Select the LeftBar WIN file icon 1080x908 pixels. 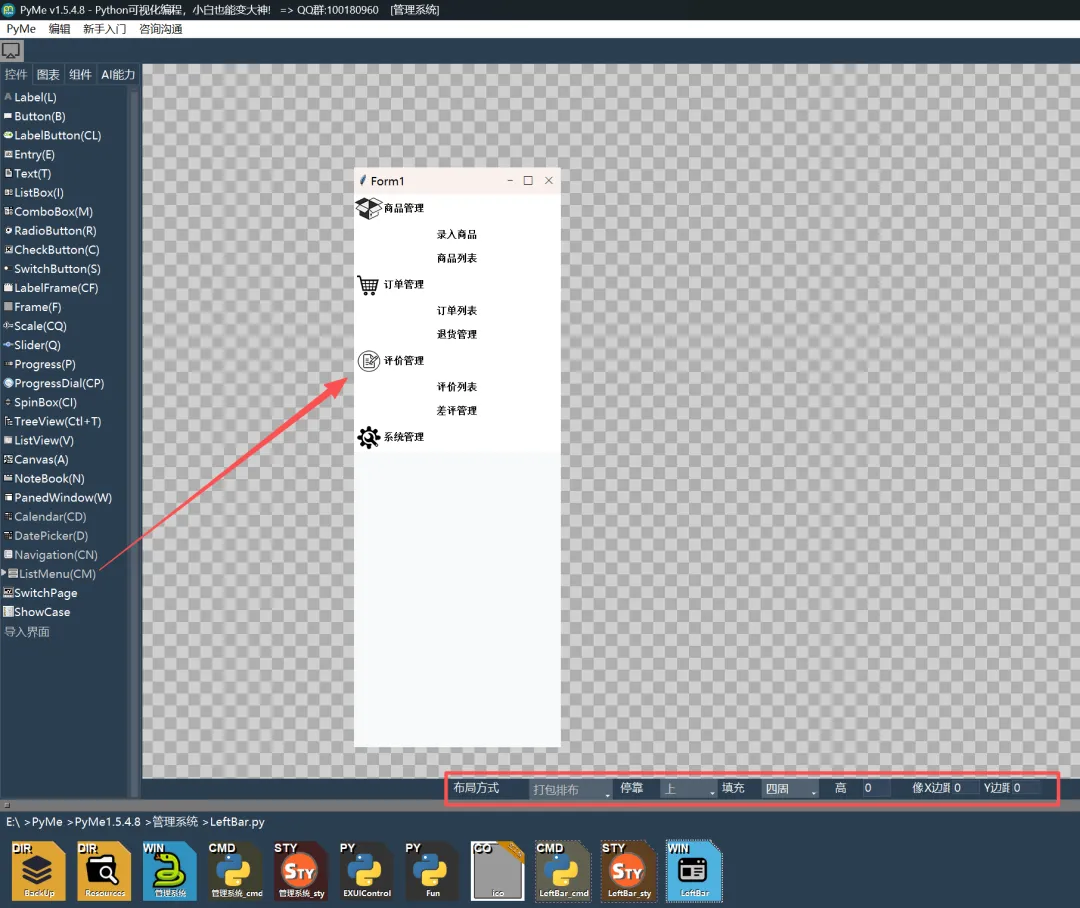[694, 871]
